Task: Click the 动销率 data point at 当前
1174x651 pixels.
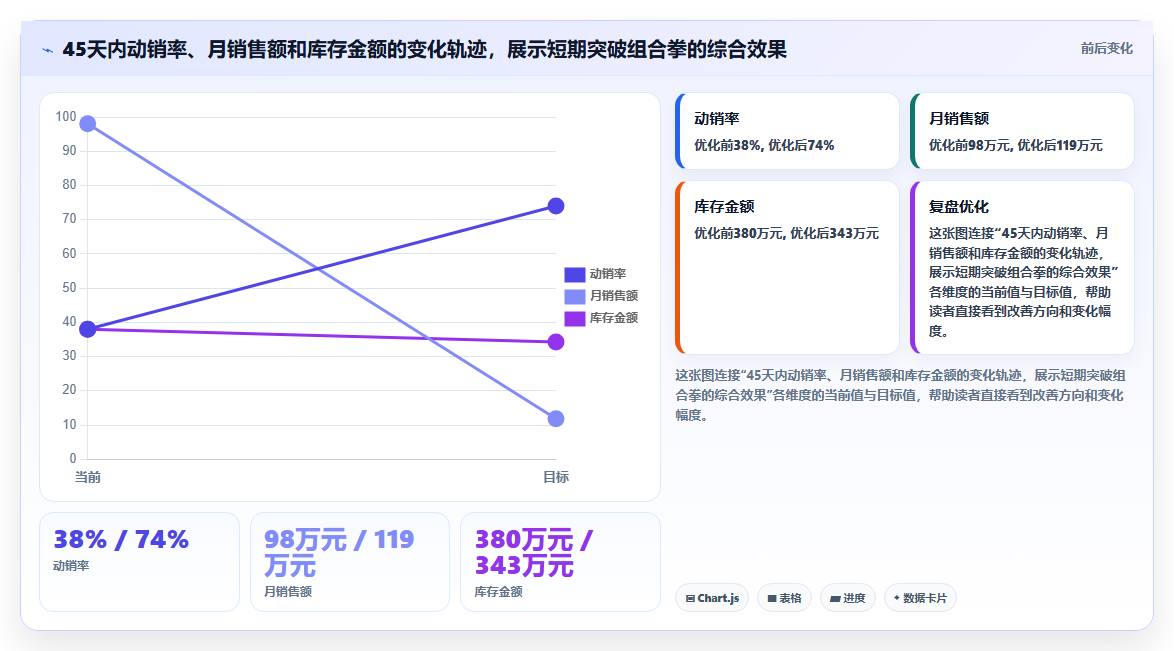Action: coord(88,329)
